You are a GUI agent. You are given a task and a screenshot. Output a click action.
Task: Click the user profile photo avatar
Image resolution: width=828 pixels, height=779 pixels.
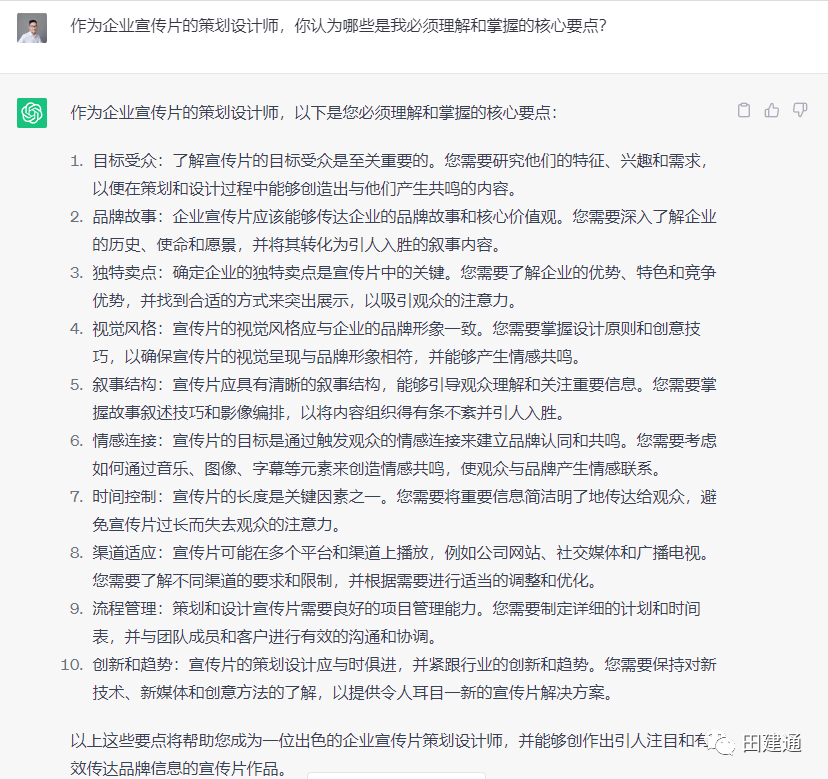pos(32,27)
